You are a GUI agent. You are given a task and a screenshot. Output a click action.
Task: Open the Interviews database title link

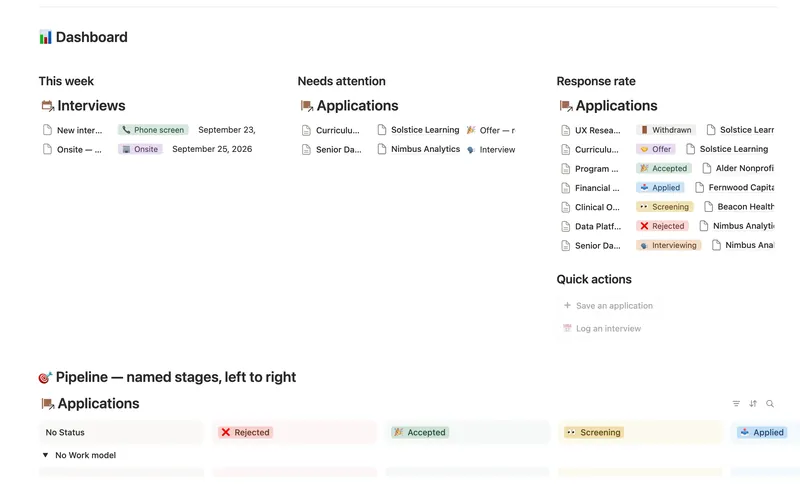[x=91, y=106]
